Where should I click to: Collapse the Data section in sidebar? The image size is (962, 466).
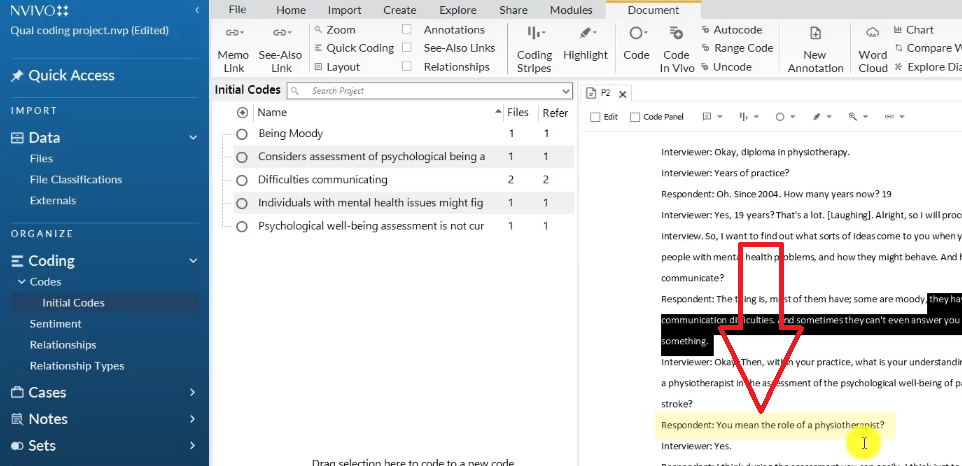click(x=193, y=138)
